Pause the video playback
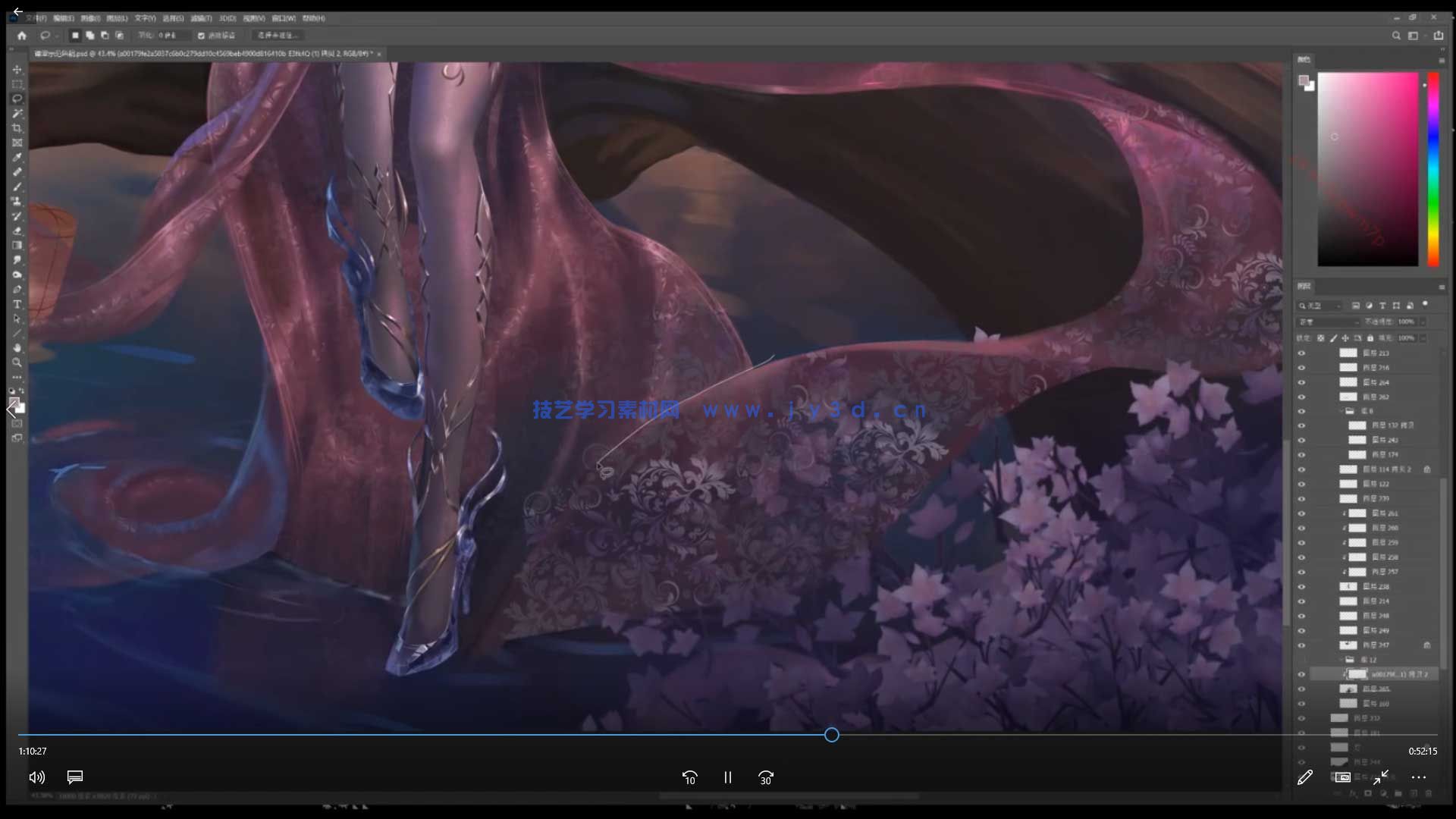The width and height of the screenshot is (1456, 819). pyautogui.click(x=727, y=777)
